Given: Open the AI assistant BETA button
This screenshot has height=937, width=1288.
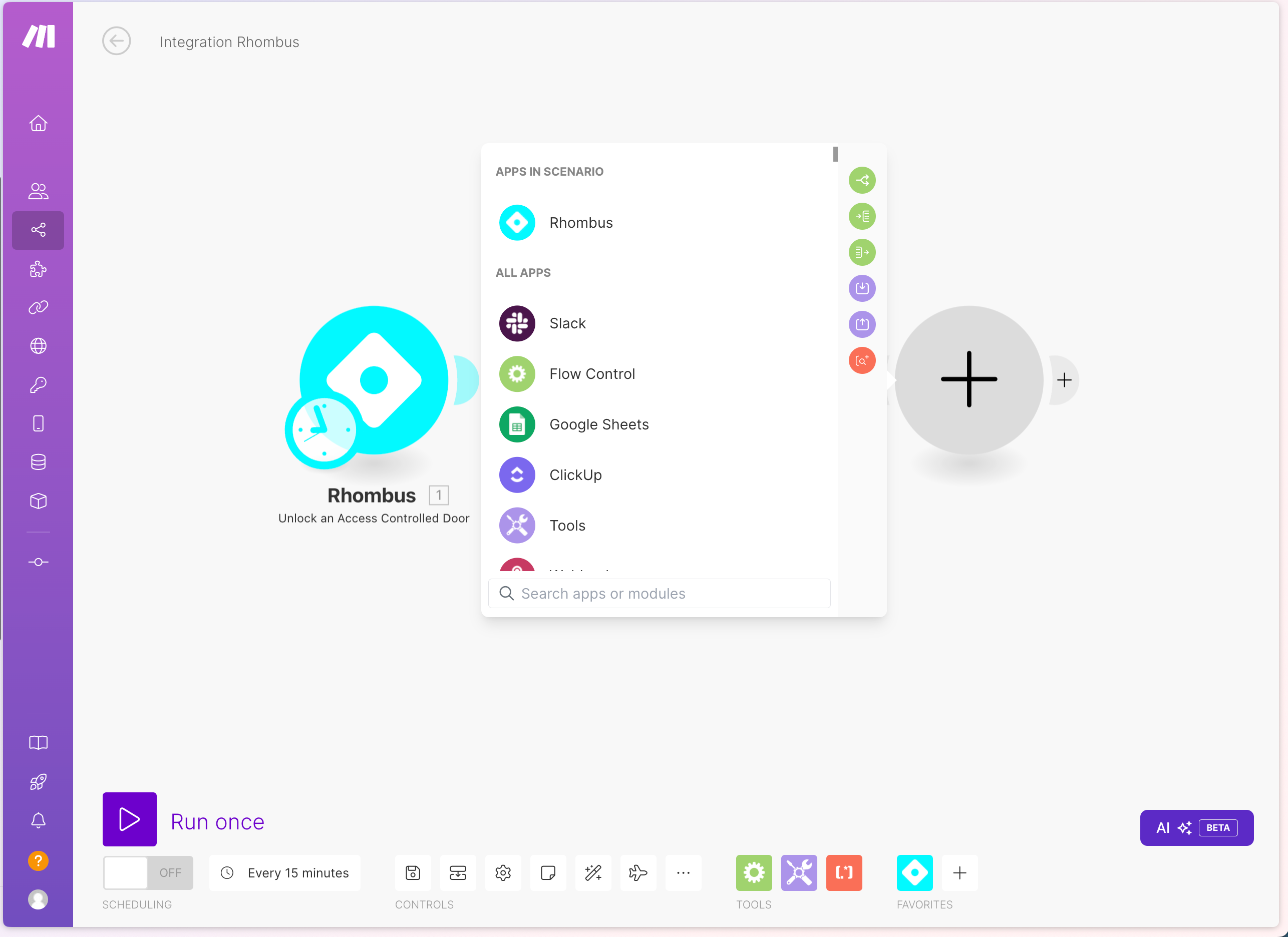Looking at the screenshot, I should point(1196,827).
